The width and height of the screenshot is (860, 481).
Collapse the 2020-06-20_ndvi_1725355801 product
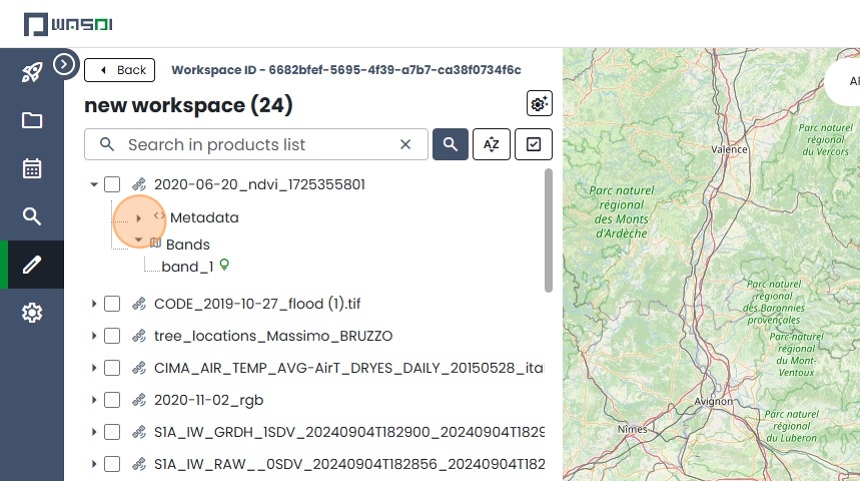click(x=94, y=184)
